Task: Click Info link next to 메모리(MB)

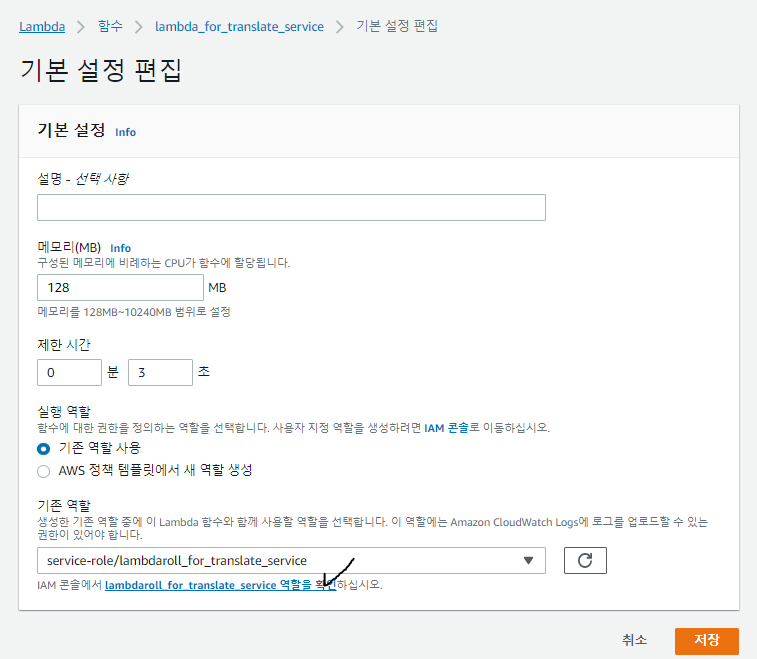Action: [x=120, y=248]
